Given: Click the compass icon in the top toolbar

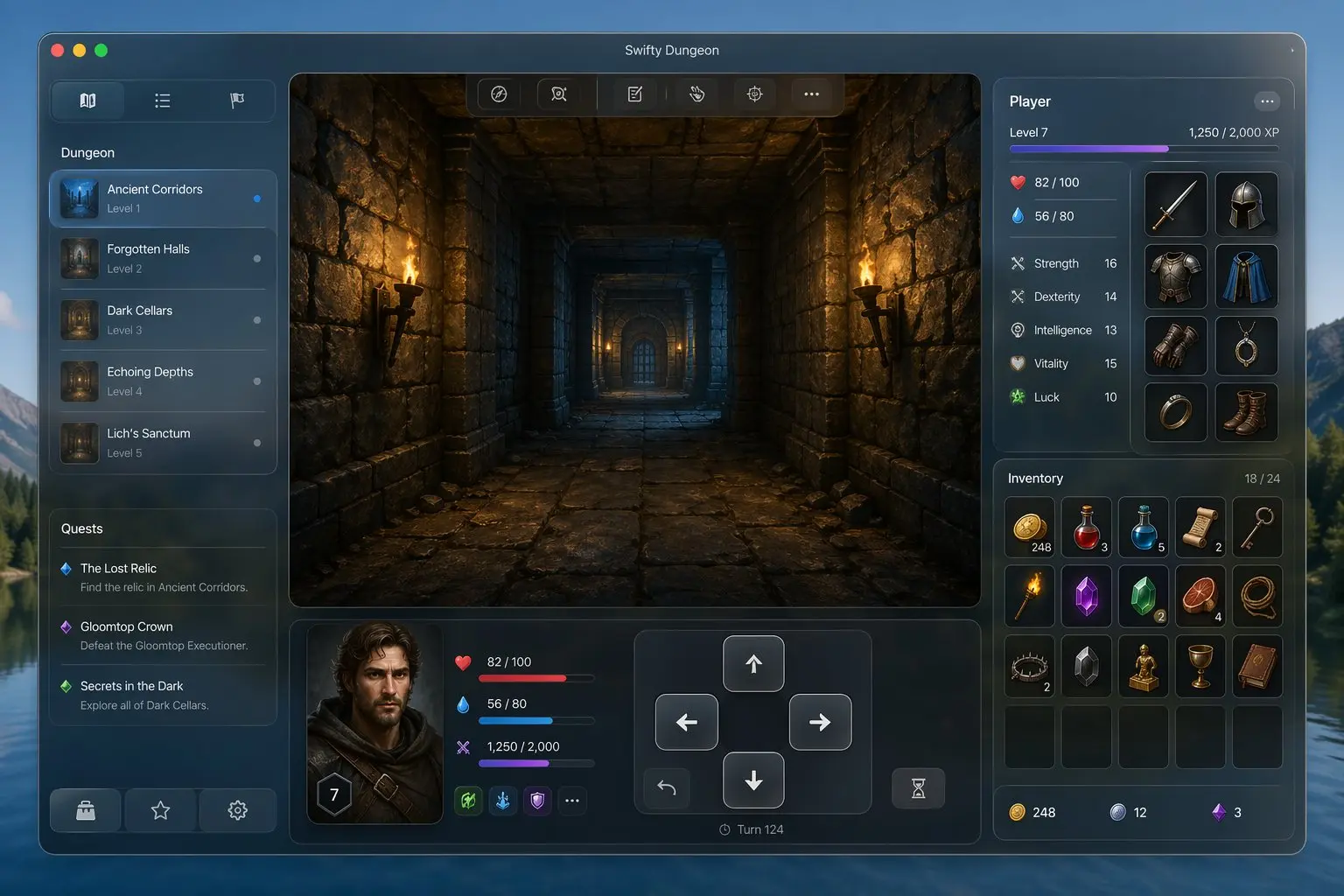Looking at the screenshot, I should 499,94.
